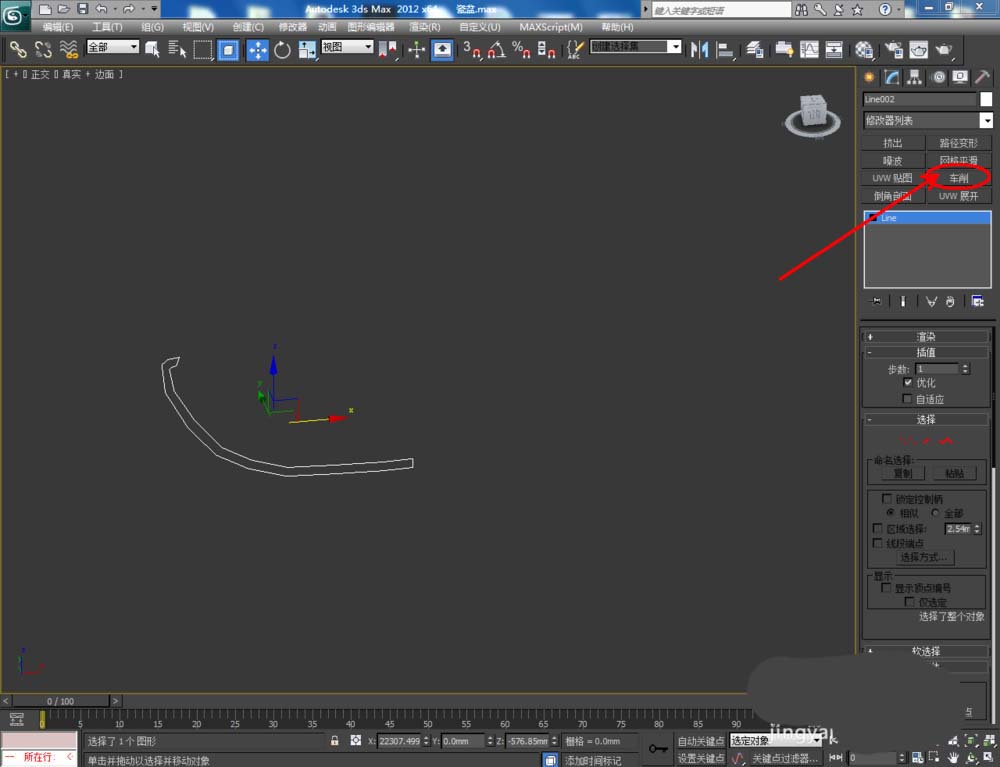The width and height of the screenshot is (1000, 767).
Task: Open the 修改器列表 modifier list dropdown
Action: click(927, 120)
